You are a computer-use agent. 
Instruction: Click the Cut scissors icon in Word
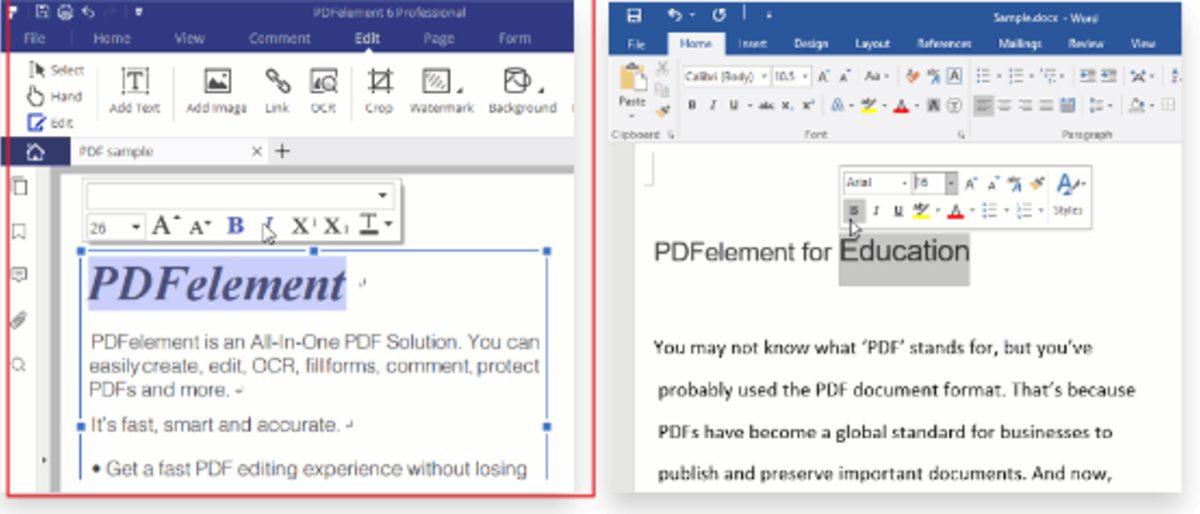661,68
